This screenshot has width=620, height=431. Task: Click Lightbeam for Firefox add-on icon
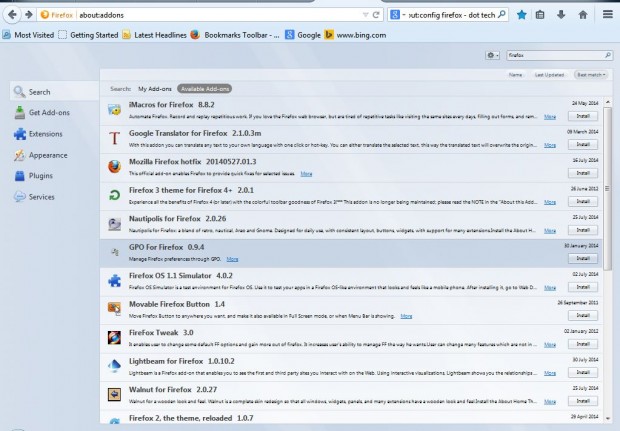tap(114, 366)
